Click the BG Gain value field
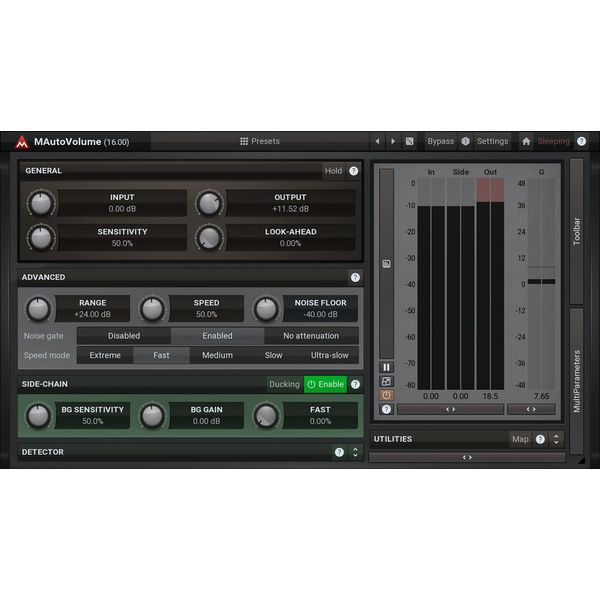600x600 pixels. click(207, 416)
